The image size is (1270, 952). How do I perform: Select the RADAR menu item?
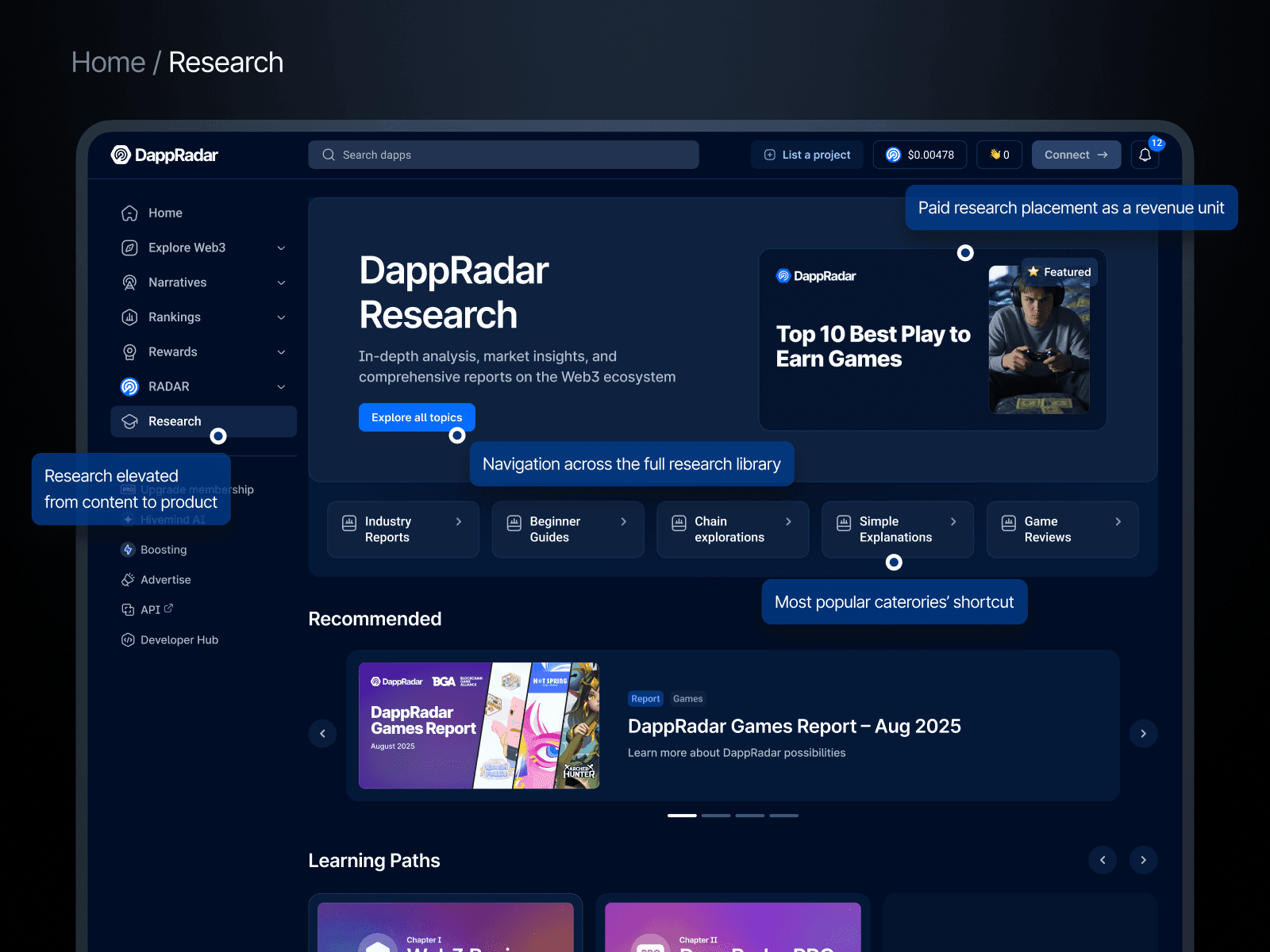tap(204, 386)
